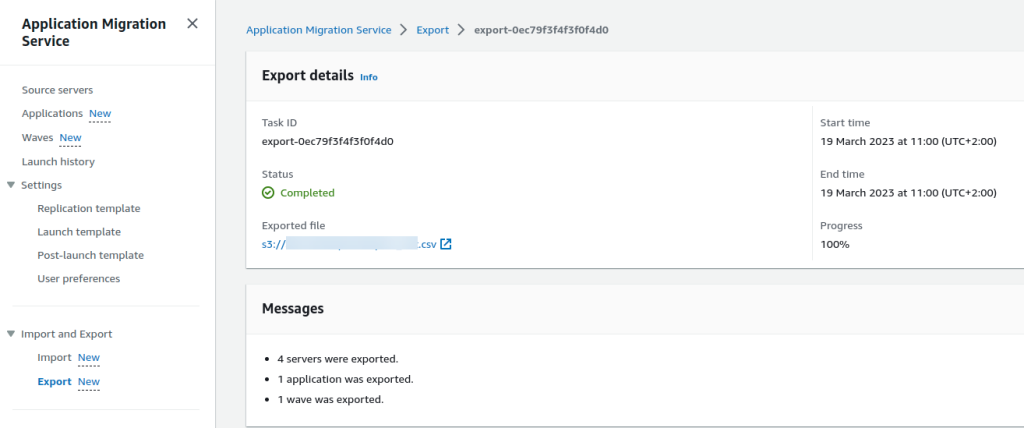The image size is (1024, 428).
Task: Open Source servers page
Action: point(57,90)
